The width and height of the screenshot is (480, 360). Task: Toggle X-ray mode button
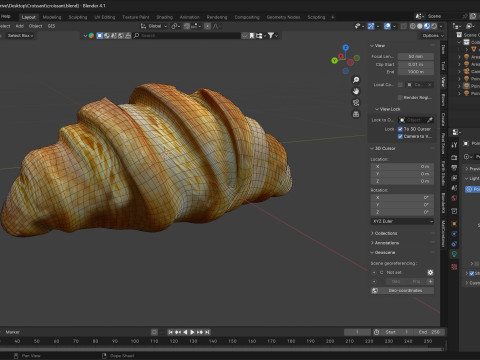pos(404,26)
